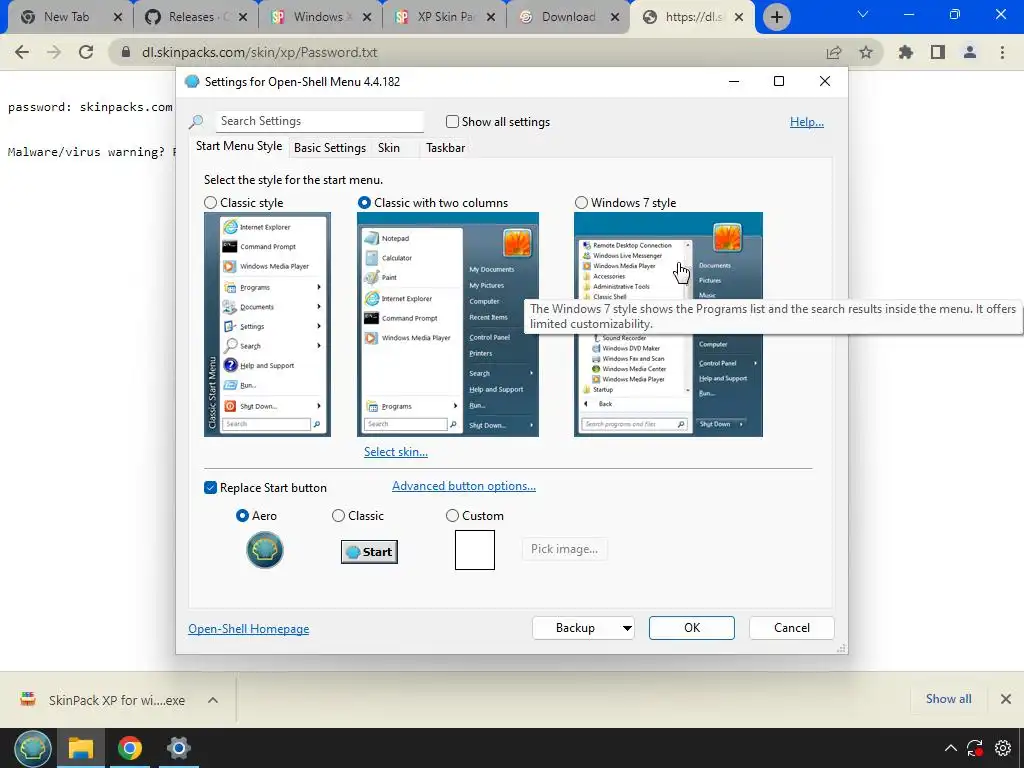This screenshot has width=1024, height=768.
Task: Select the Classic style radio button
Action: coord(210,203)
